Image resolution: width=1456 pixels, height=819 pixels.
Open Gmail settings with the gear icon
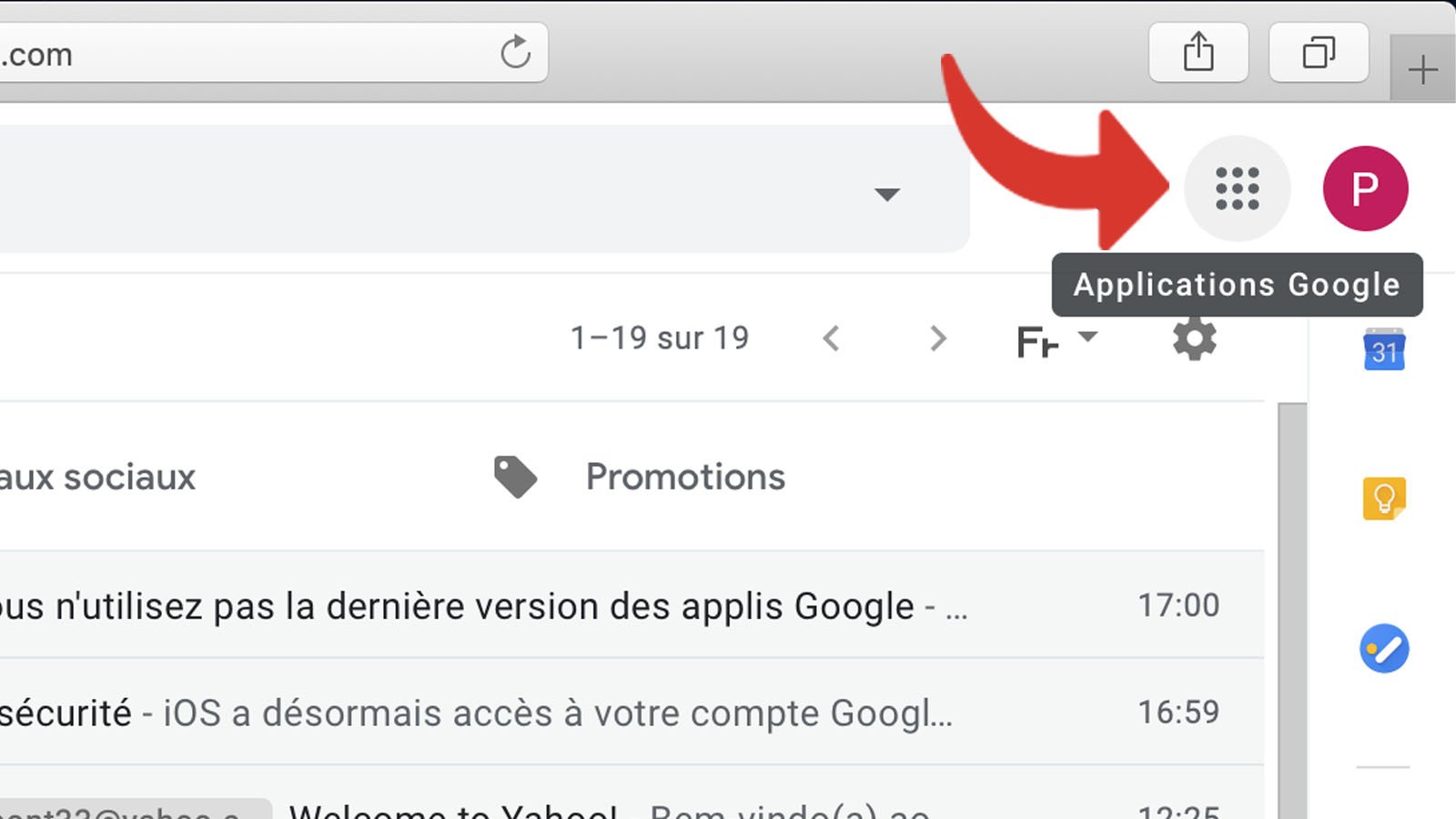tap(1195, 338)
